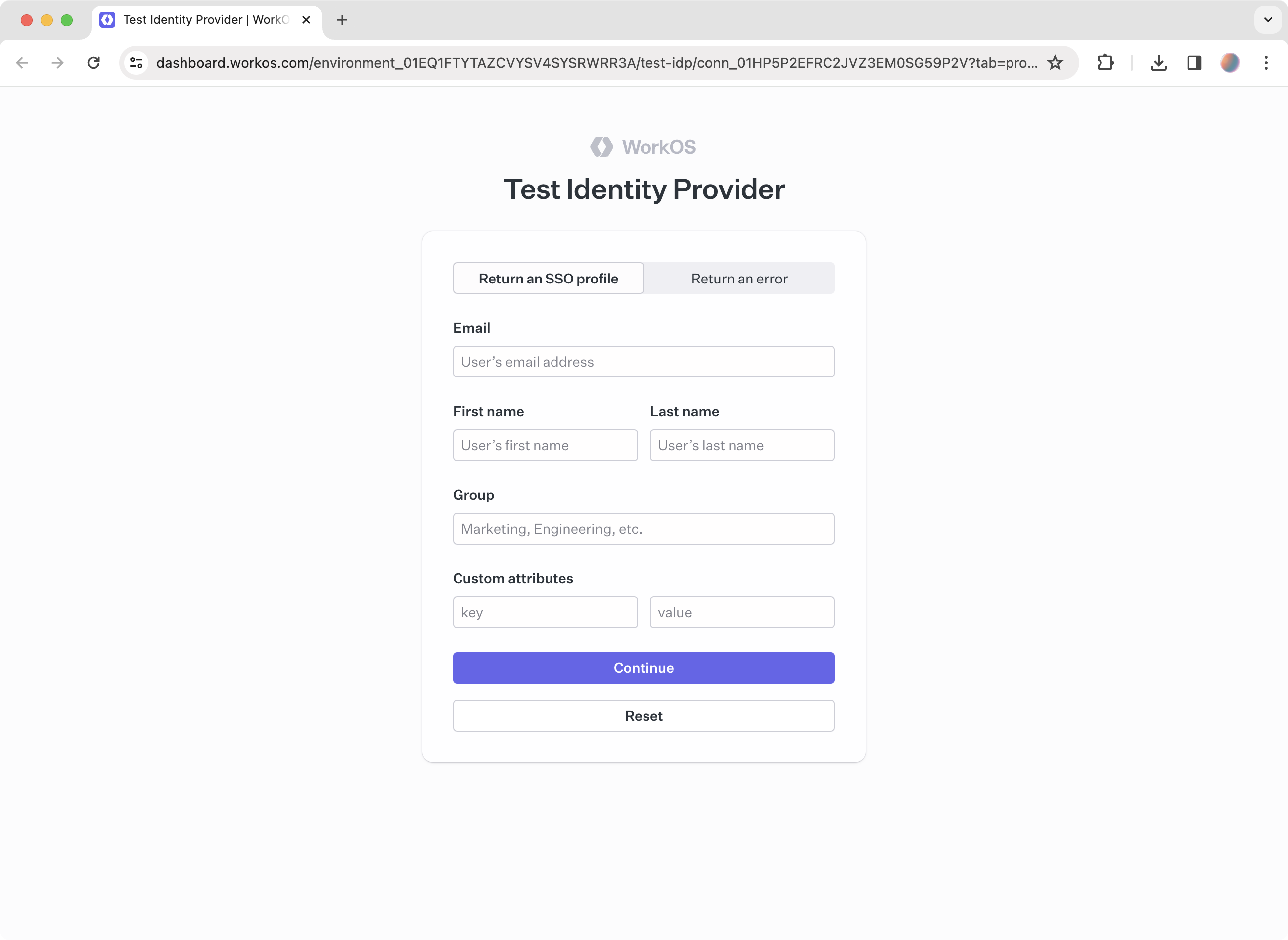Click the Custom attributes value field
The image size is (1288, 940).
click(x=742, y=611)
